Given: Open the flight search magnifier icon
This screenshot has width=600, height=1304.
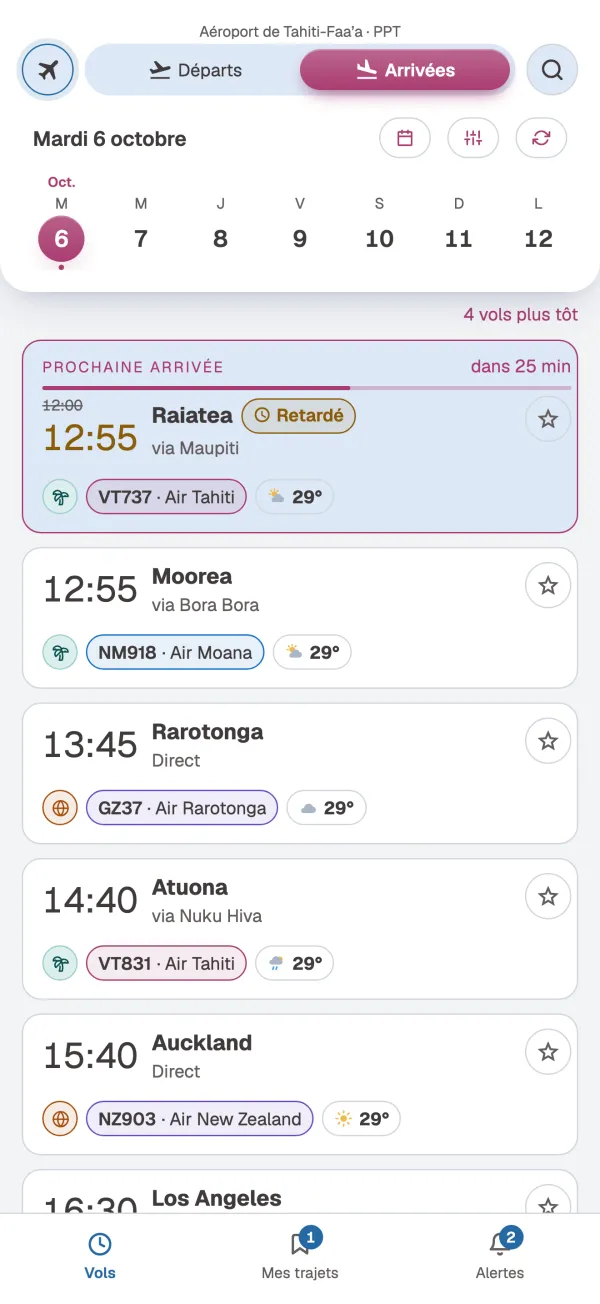Looking at the screenshot, I should (552, 70).
